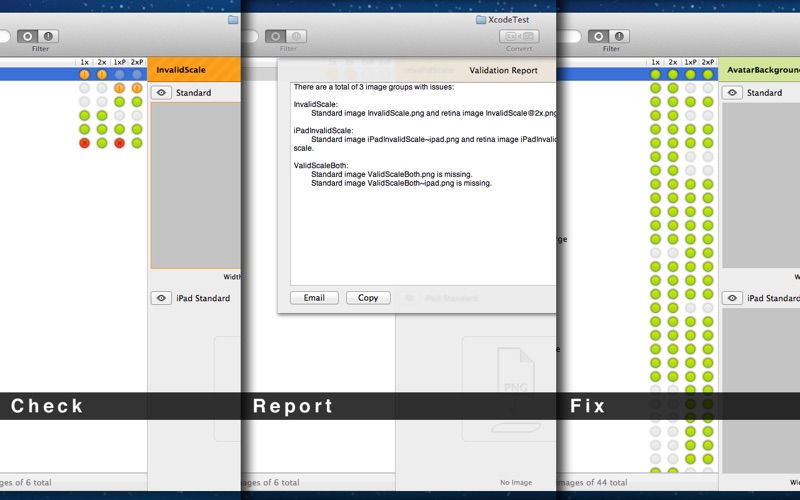Click the 1x column header left of InvalidScale
This screenshot has height=500, width=800.
point(84,62)
